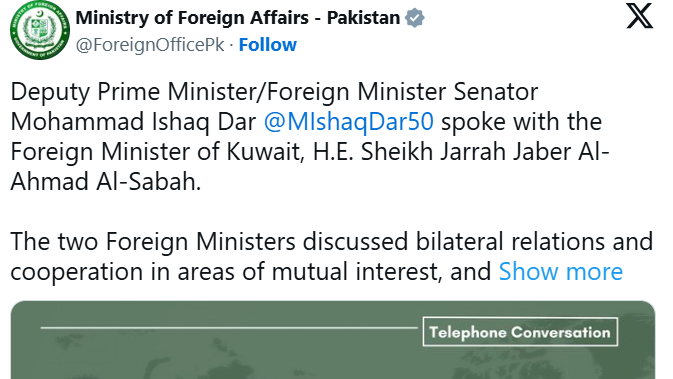Open the @MIshaqDar50 mention
The image size is (673, 379).
[349, 121]
